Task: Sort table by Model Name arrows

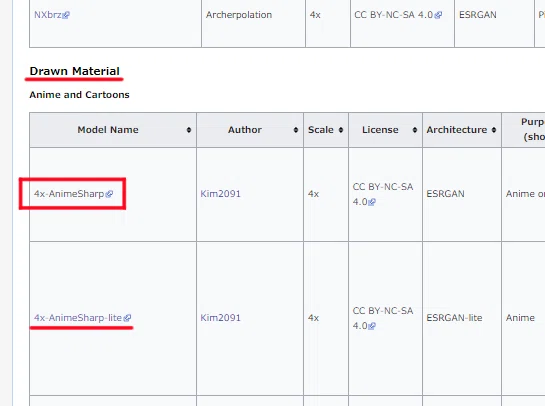Action: pyautogui.click(x=189, y=130)
